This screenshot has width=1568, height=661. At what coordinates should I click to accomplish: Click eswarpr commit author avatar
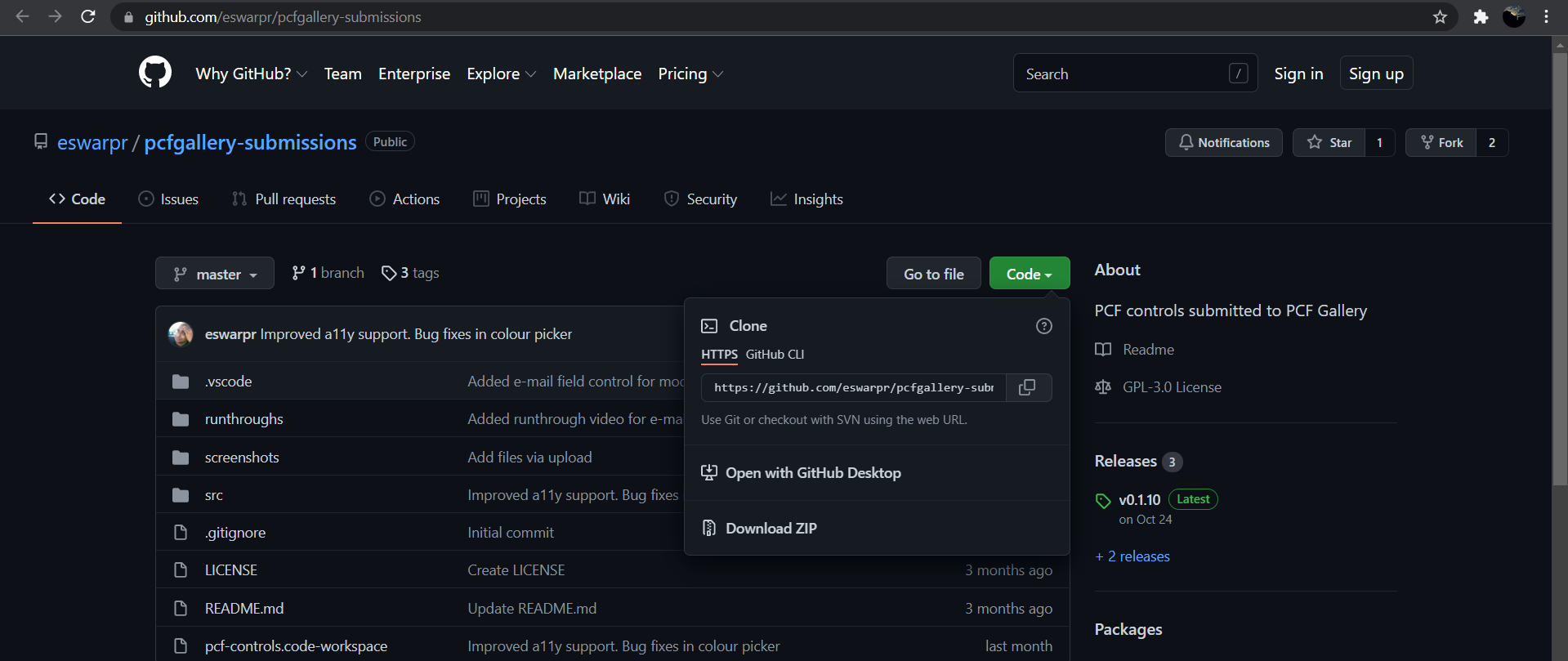(181, 334)
